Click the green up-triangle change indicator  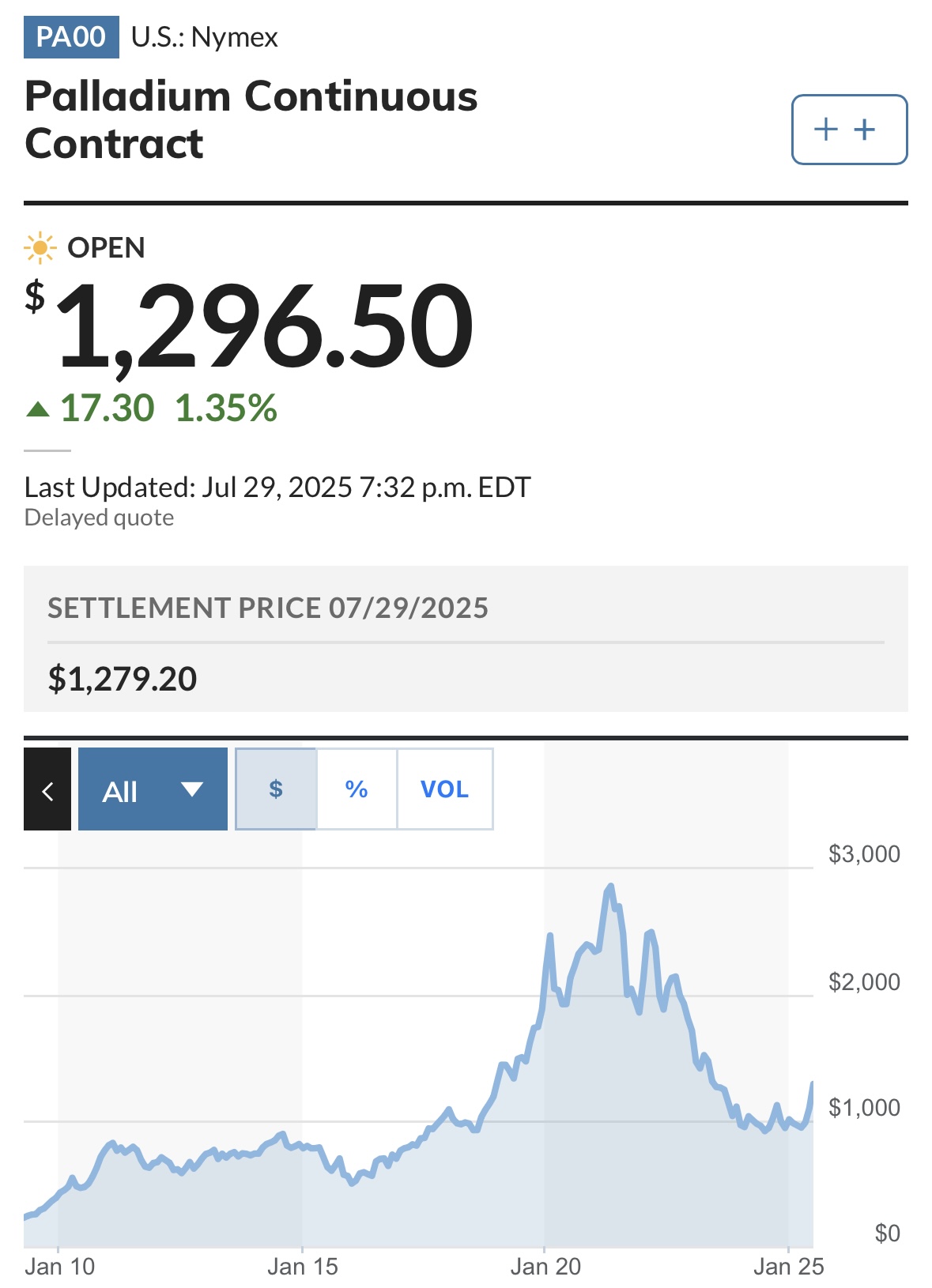pos(38,409)
